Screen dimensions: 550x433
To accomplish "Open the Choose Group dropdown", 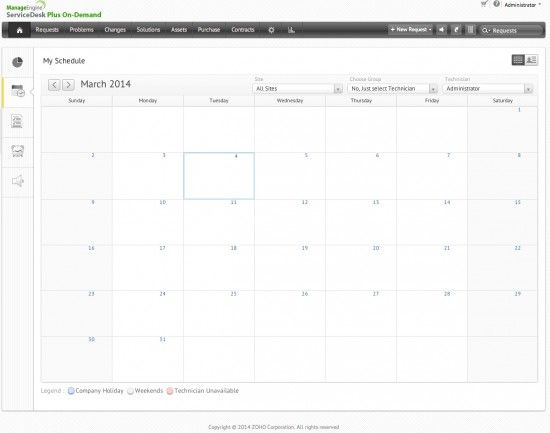I will pos(393,89).
